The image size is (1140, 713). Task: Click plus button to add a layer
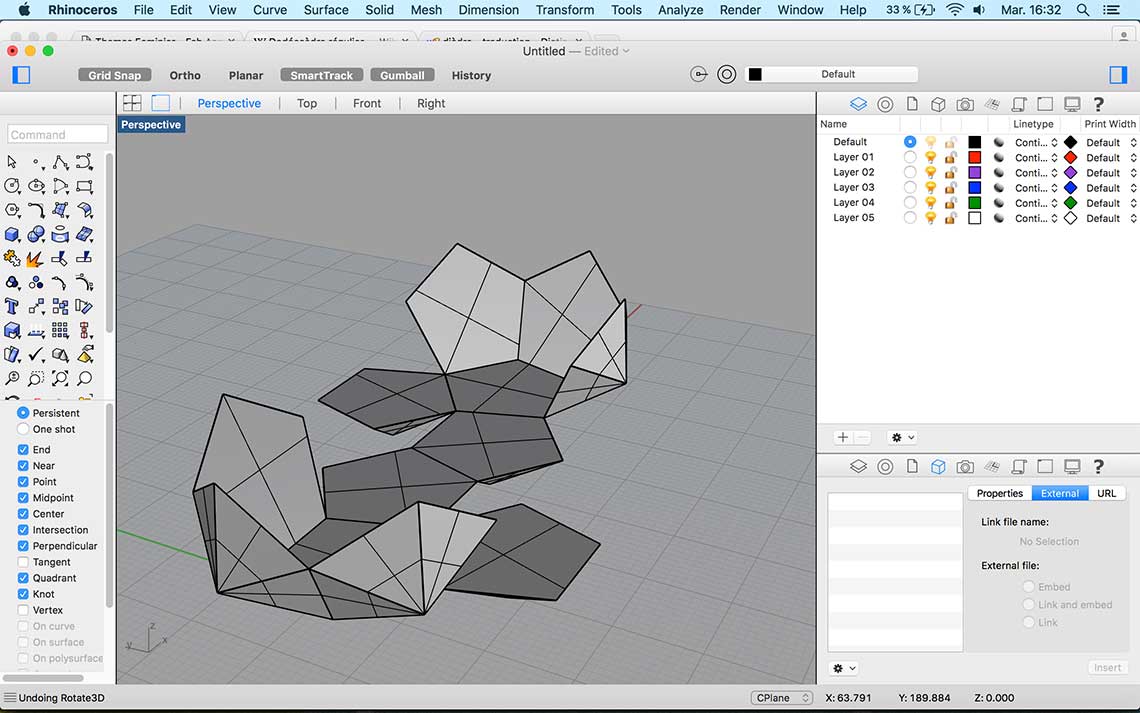(x=843, y=438)
